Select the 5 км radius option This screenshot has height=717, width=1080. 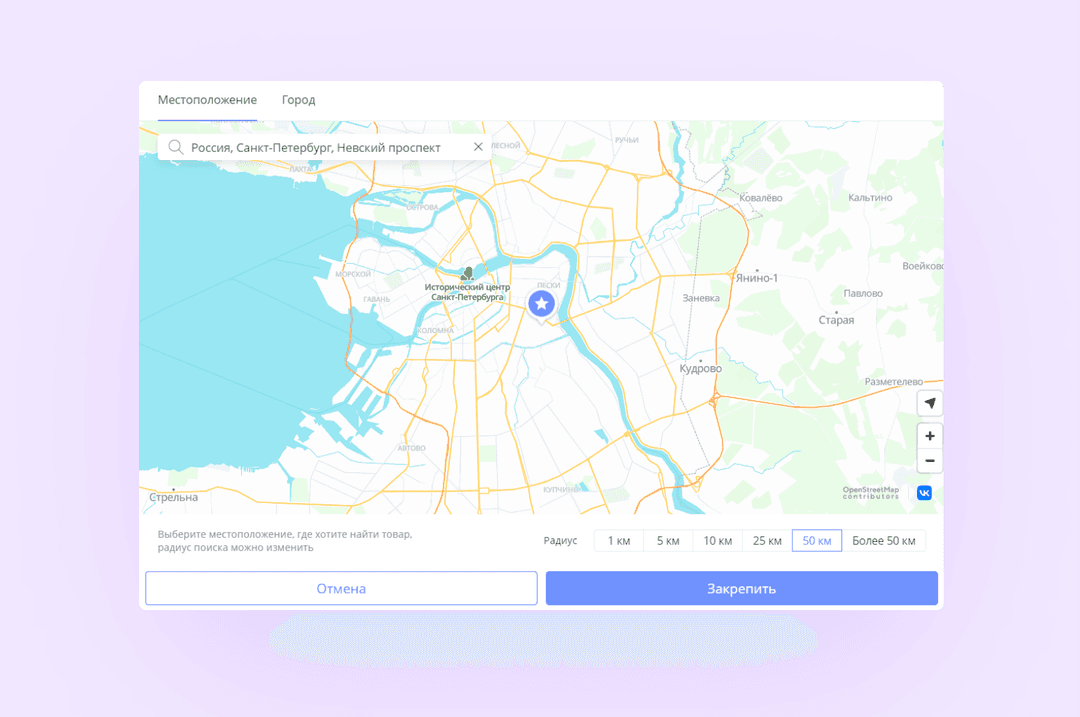[668, 541]
